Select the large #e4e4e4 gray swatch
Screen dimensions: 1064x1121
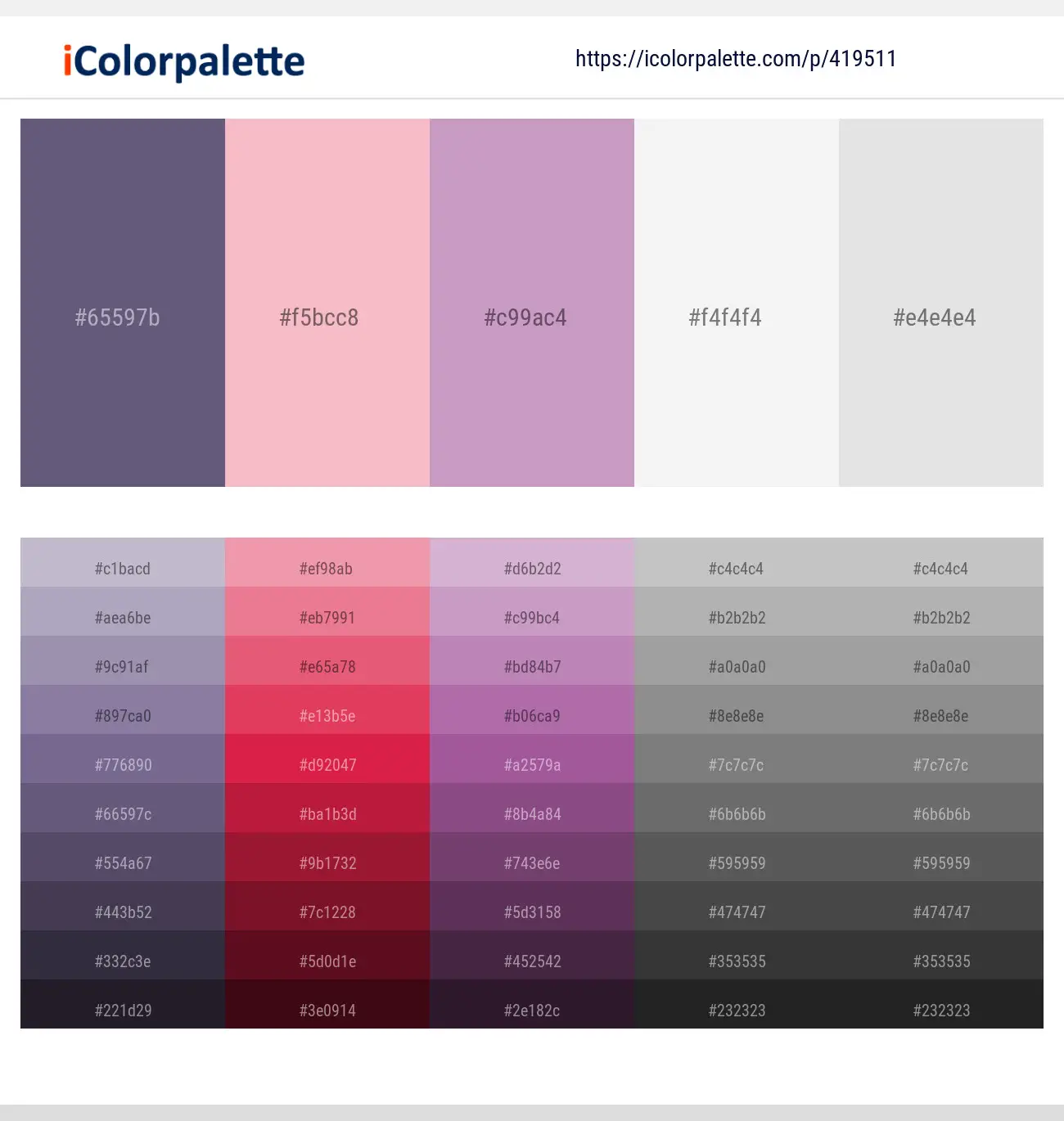coord(941,303)
